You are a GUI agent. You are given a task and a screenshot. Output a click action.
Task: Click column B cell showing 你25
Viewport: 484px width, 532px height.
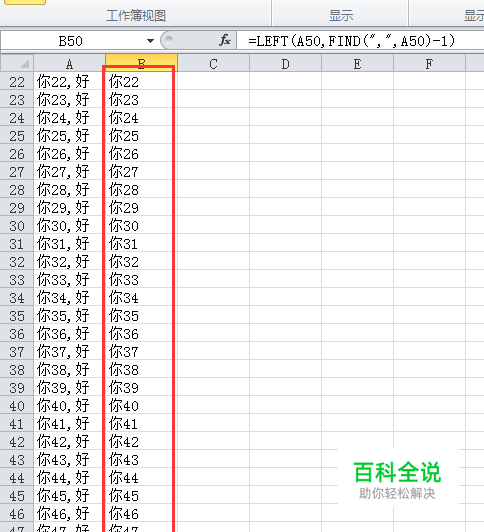[141, 135]
